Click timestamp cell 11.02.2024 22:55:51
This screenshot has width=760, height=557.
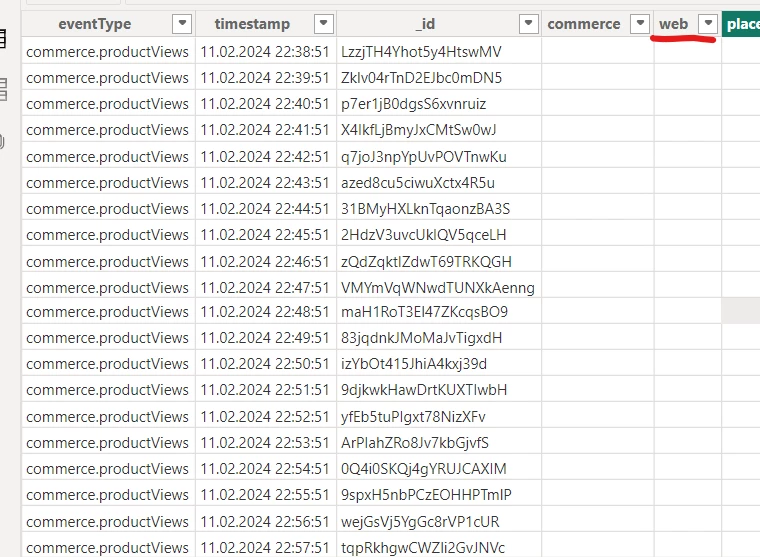coord(266,495)
